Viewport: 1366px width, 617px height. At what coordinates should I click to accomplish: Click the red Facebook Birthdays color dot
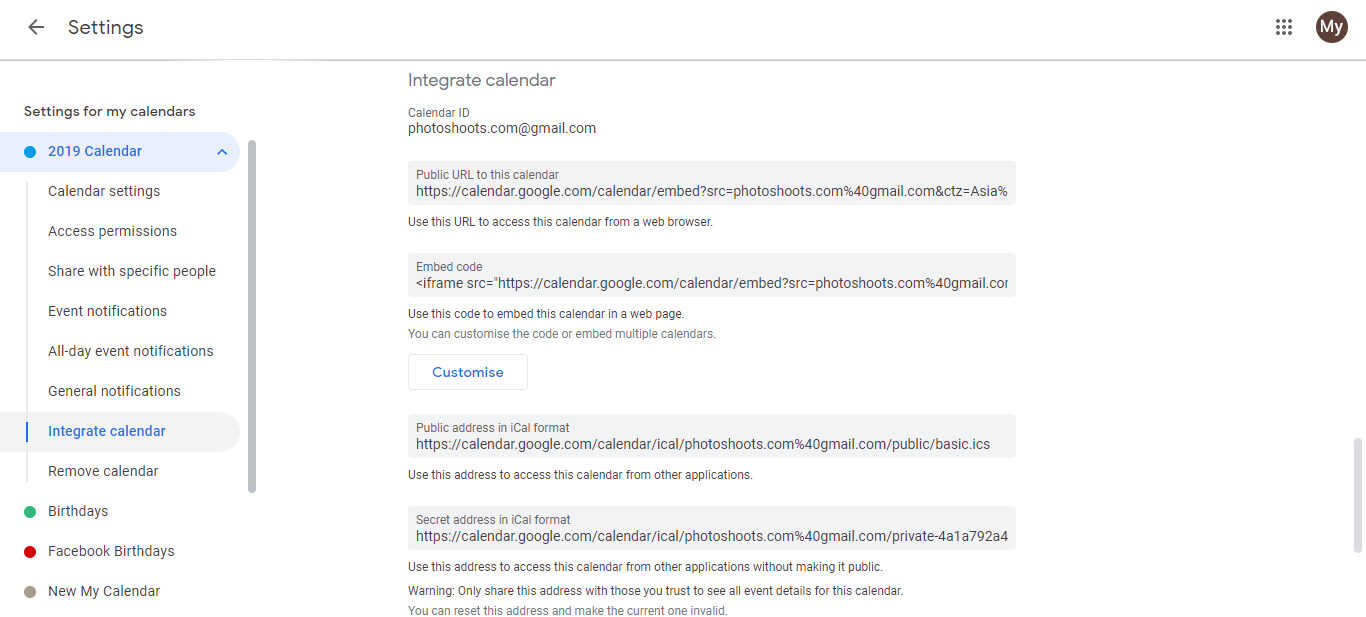(x=30, y=552)
